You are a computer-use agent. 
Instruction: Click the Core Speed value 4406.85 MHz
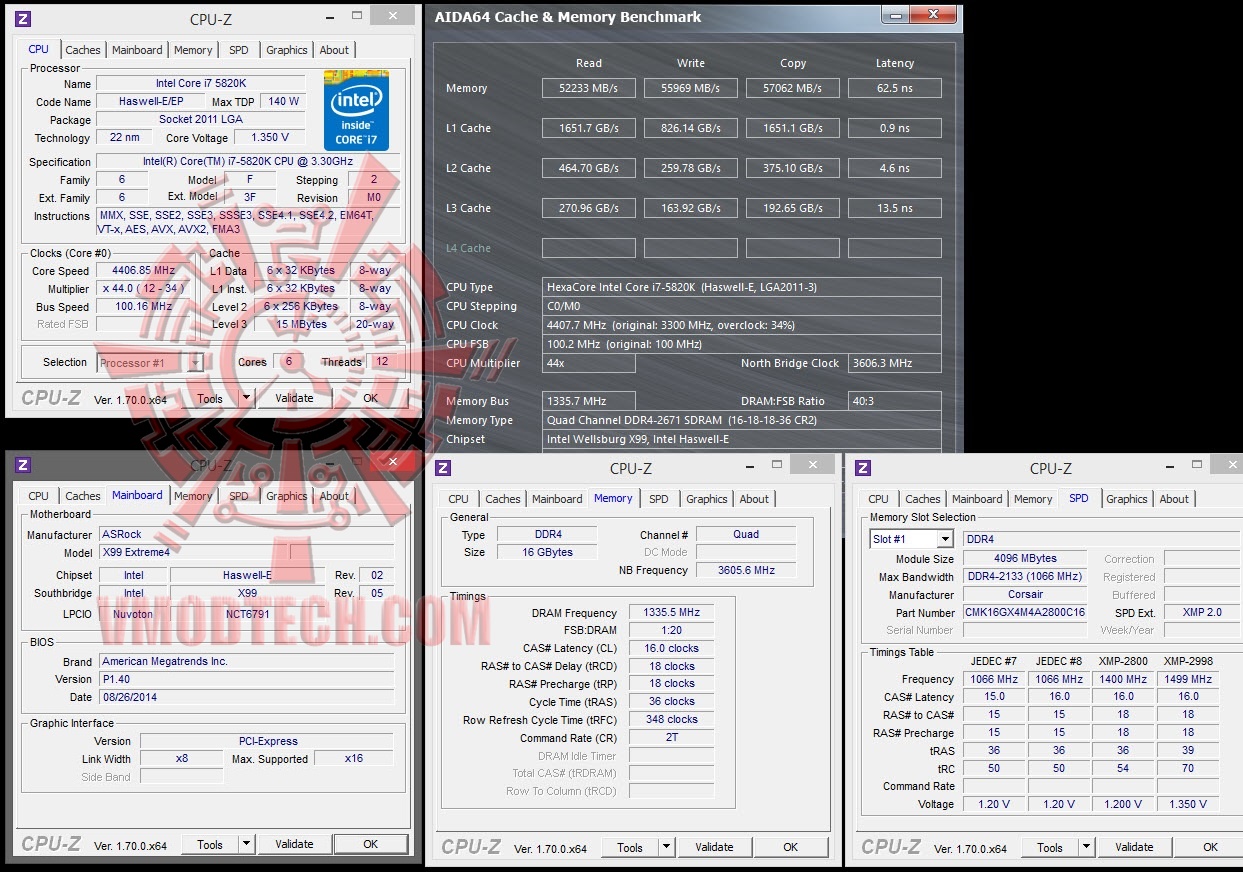pyautogui.click(x=145, y=271)
